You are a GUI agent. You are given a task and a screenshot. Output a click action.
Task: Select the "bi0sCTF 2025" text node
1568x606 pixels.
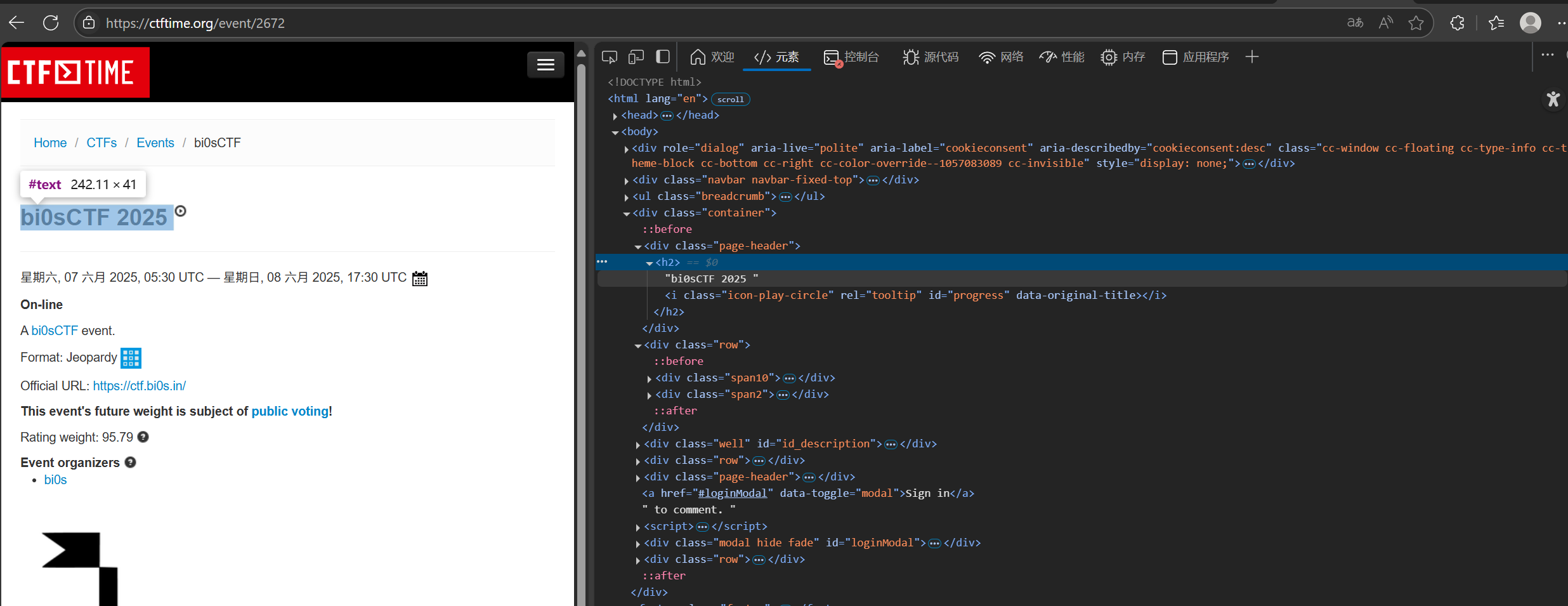point(712,279)
